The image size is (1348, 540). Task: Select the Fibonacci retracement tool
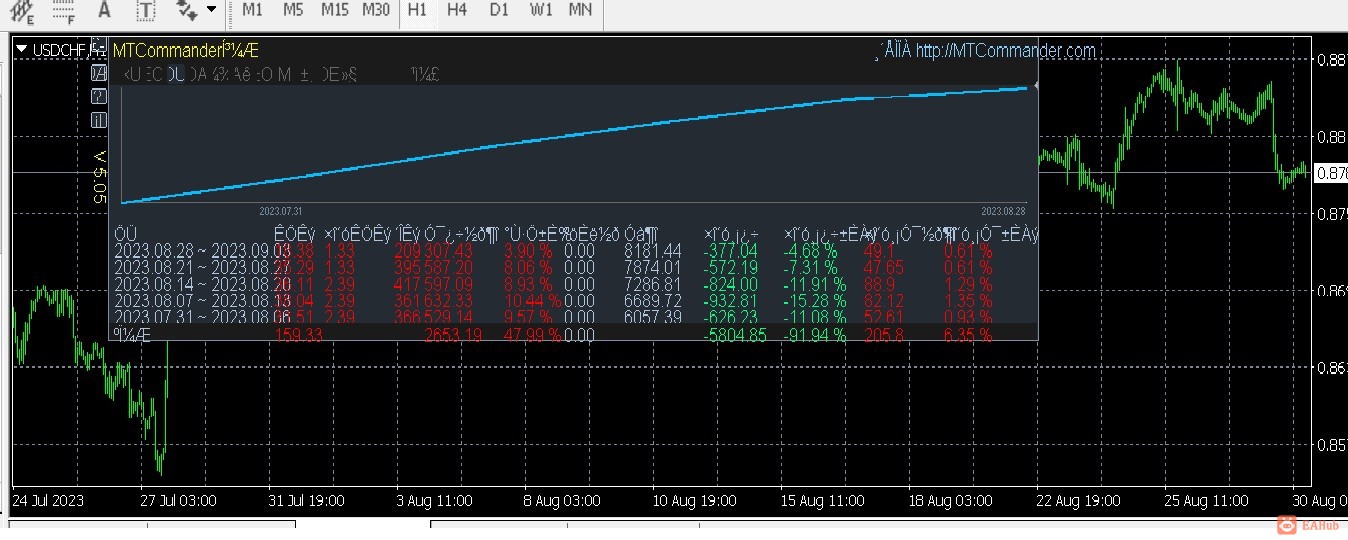(x=63, y=10)
